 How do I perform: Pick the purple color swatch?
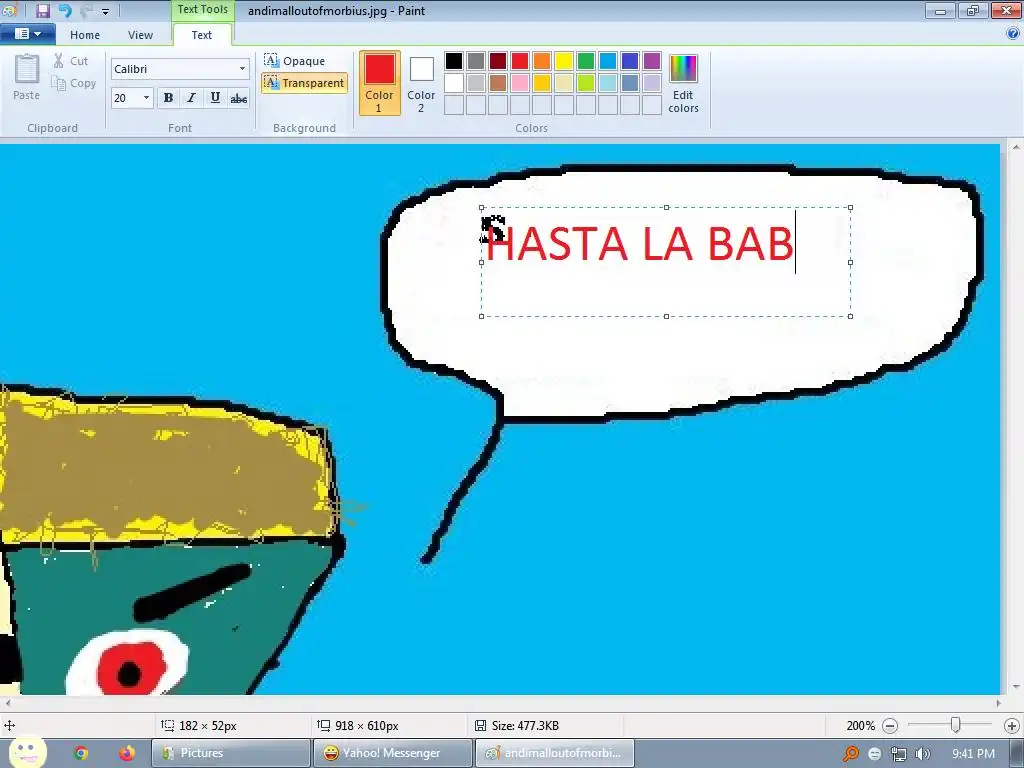[652, 61]
